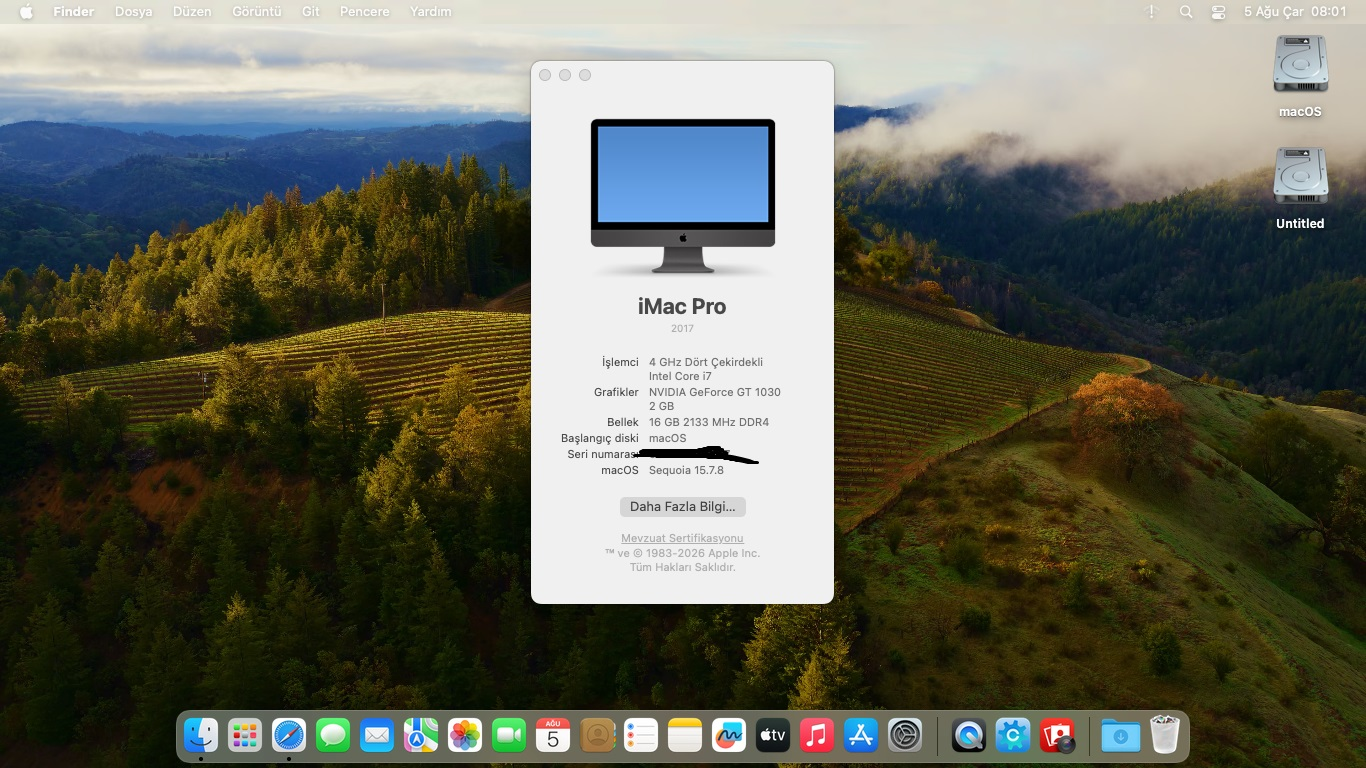The height and width of the screenshot is (768, 1366).
Task: Open Calendar showing date 5
Action: click(x=553, y=736)
